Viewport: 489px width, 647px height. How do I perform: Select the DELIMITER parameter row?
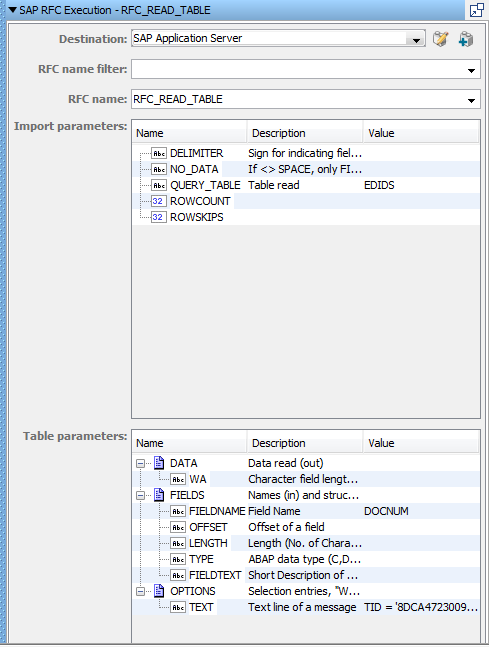click(x=306, y=153)
